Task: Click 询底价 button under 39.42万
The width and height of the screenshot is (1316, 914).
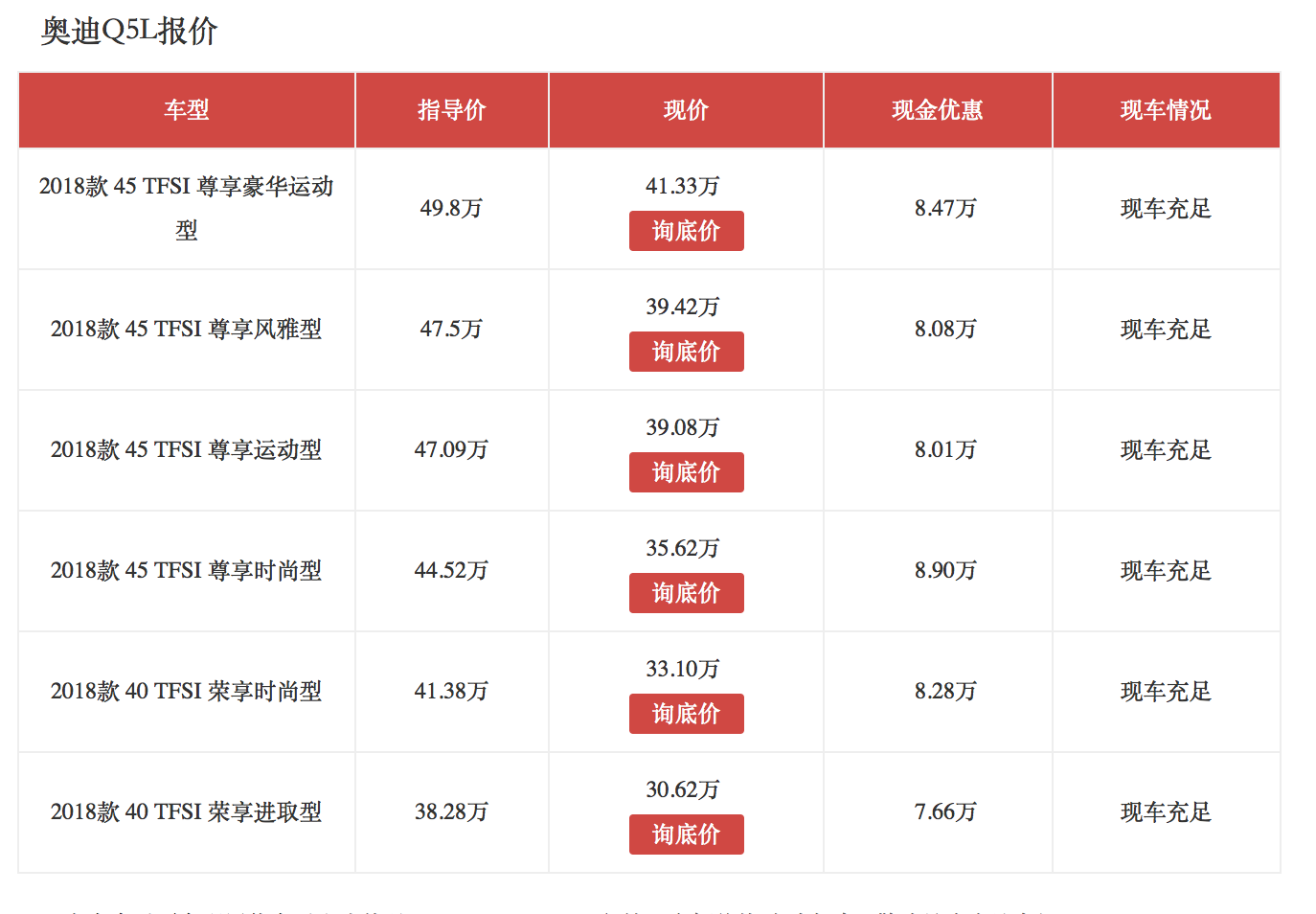Action: click(686, 352)
